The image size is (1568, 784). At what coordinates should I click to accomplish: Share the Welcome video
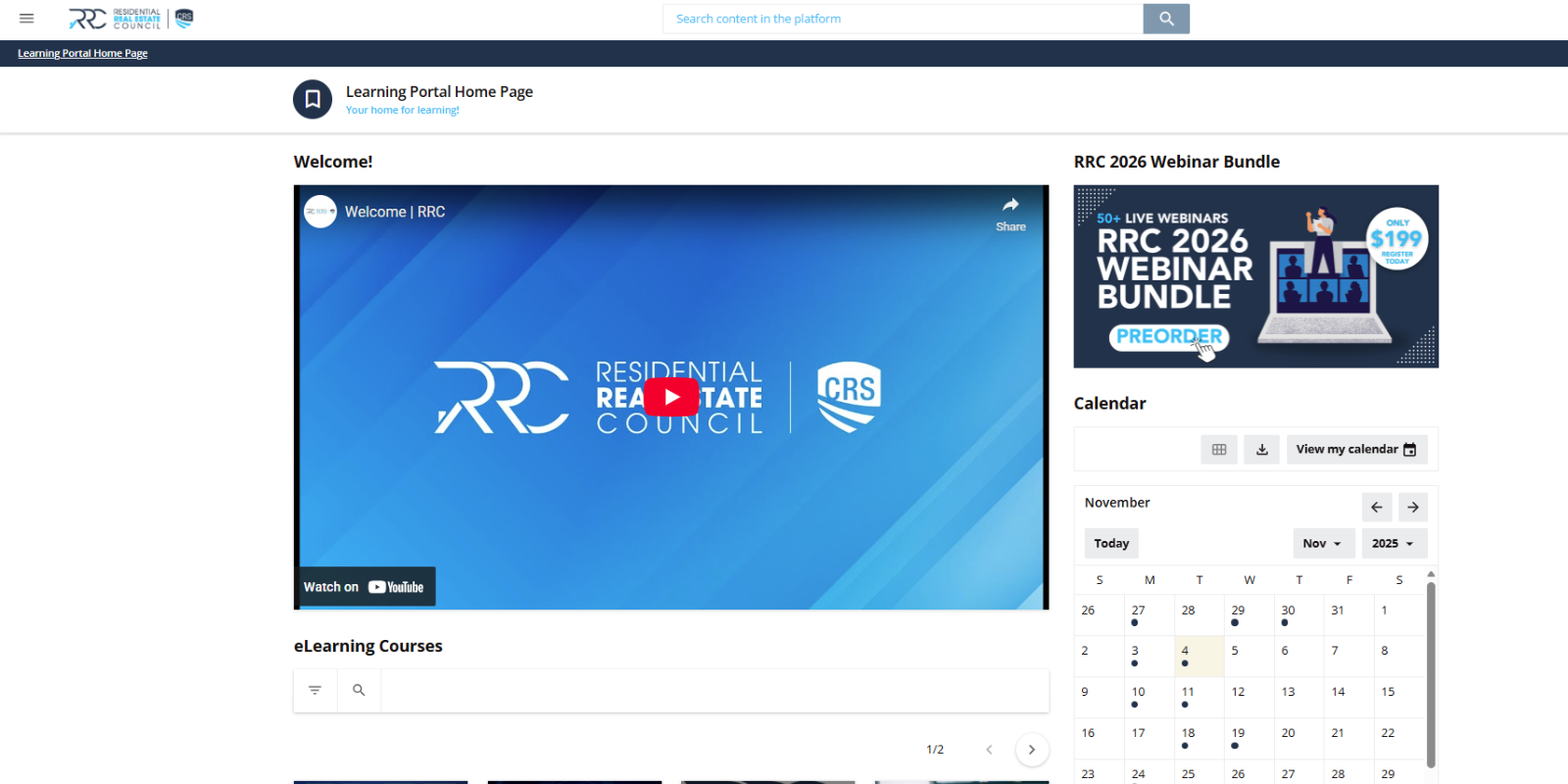(1010, 213)
